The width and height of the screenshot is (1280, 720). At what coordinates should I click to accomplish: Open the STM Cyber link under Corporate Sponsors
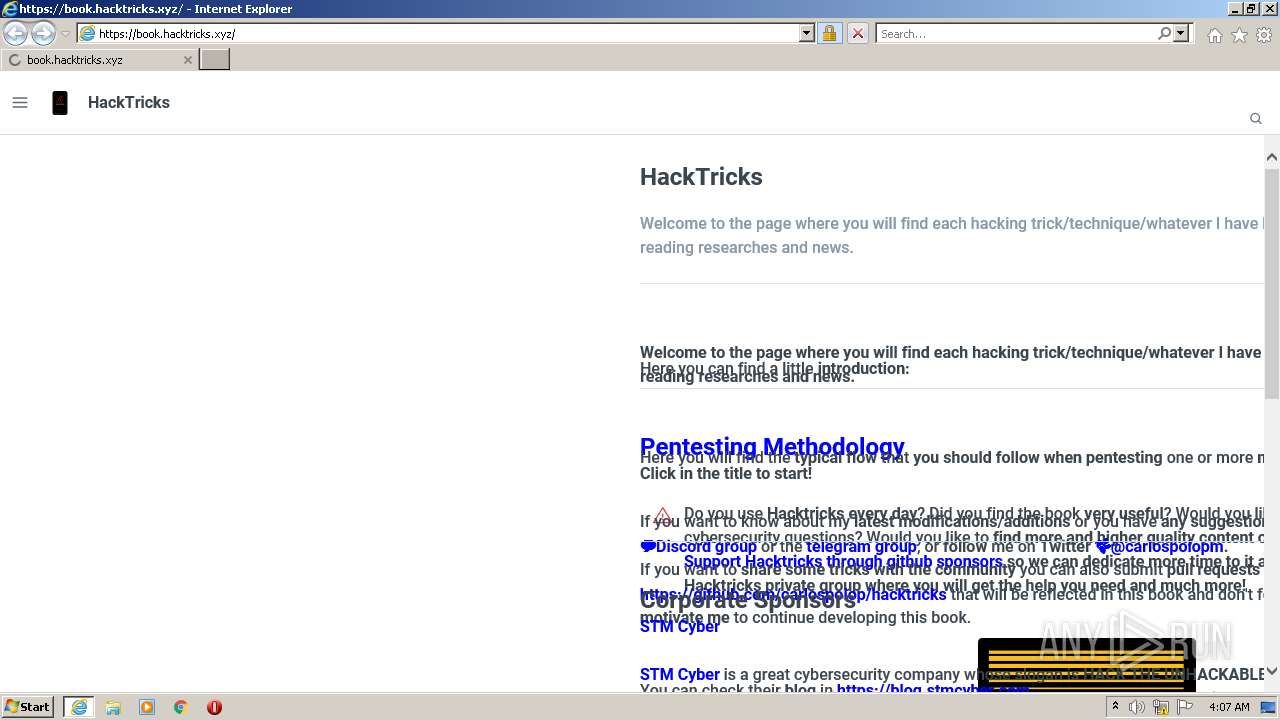[x=680, y=626]
